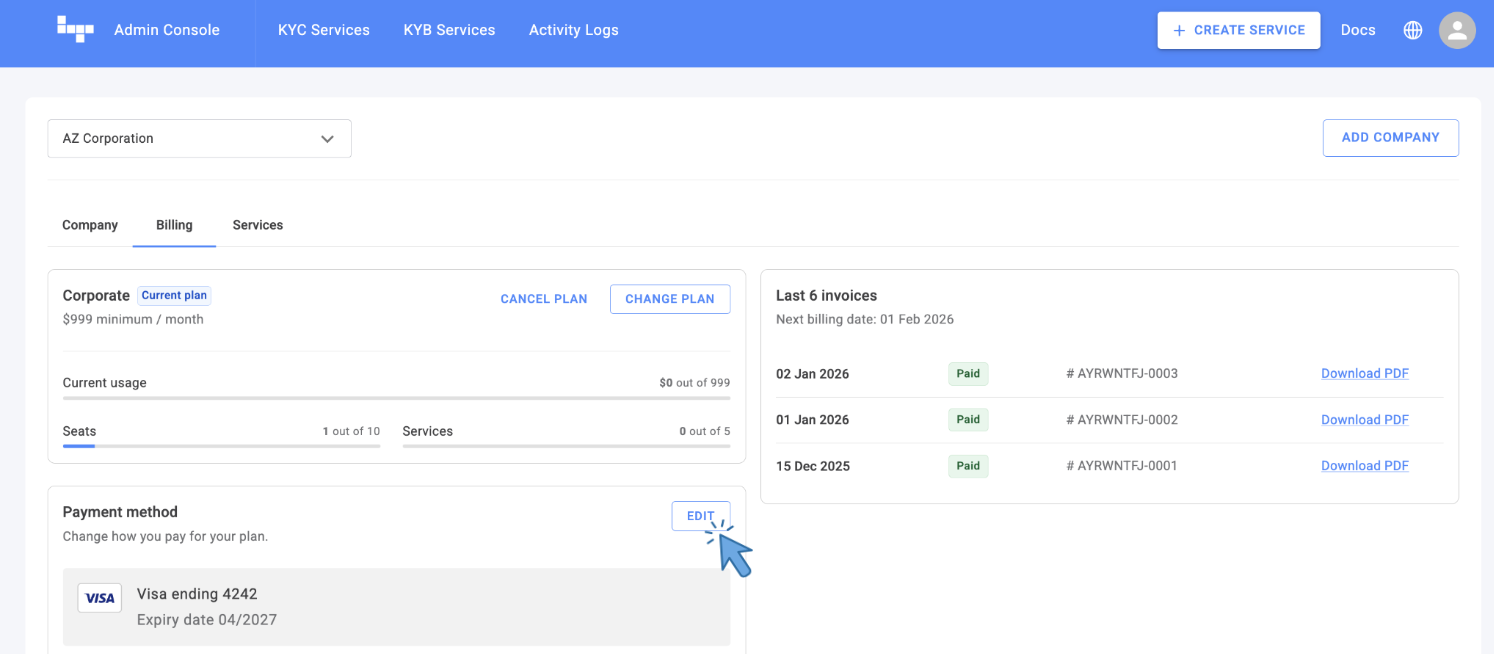Edit the payment method
1494x654 pixels.
700,516
